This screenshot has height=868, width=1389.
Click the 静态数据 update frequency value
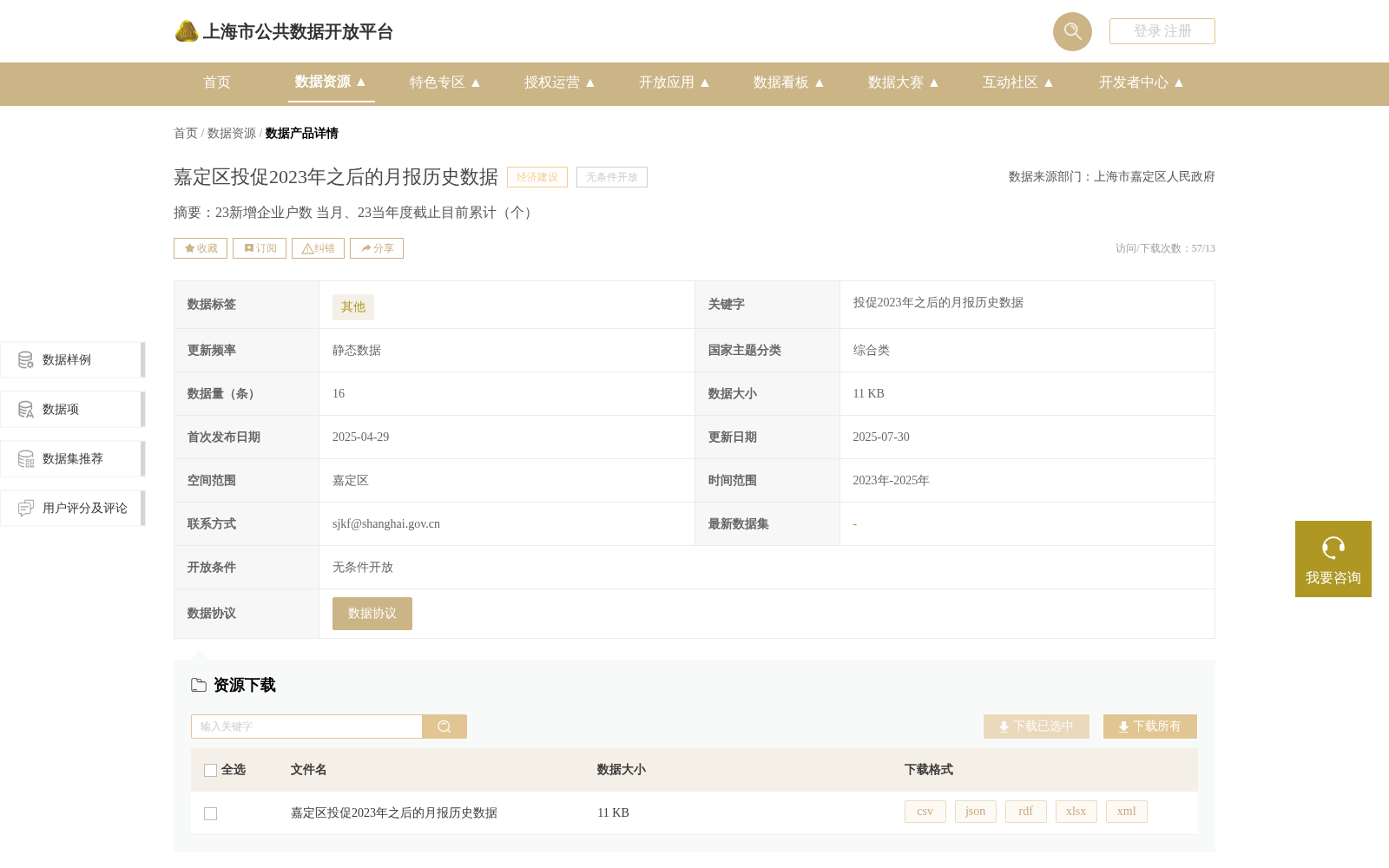pos(357,351)
